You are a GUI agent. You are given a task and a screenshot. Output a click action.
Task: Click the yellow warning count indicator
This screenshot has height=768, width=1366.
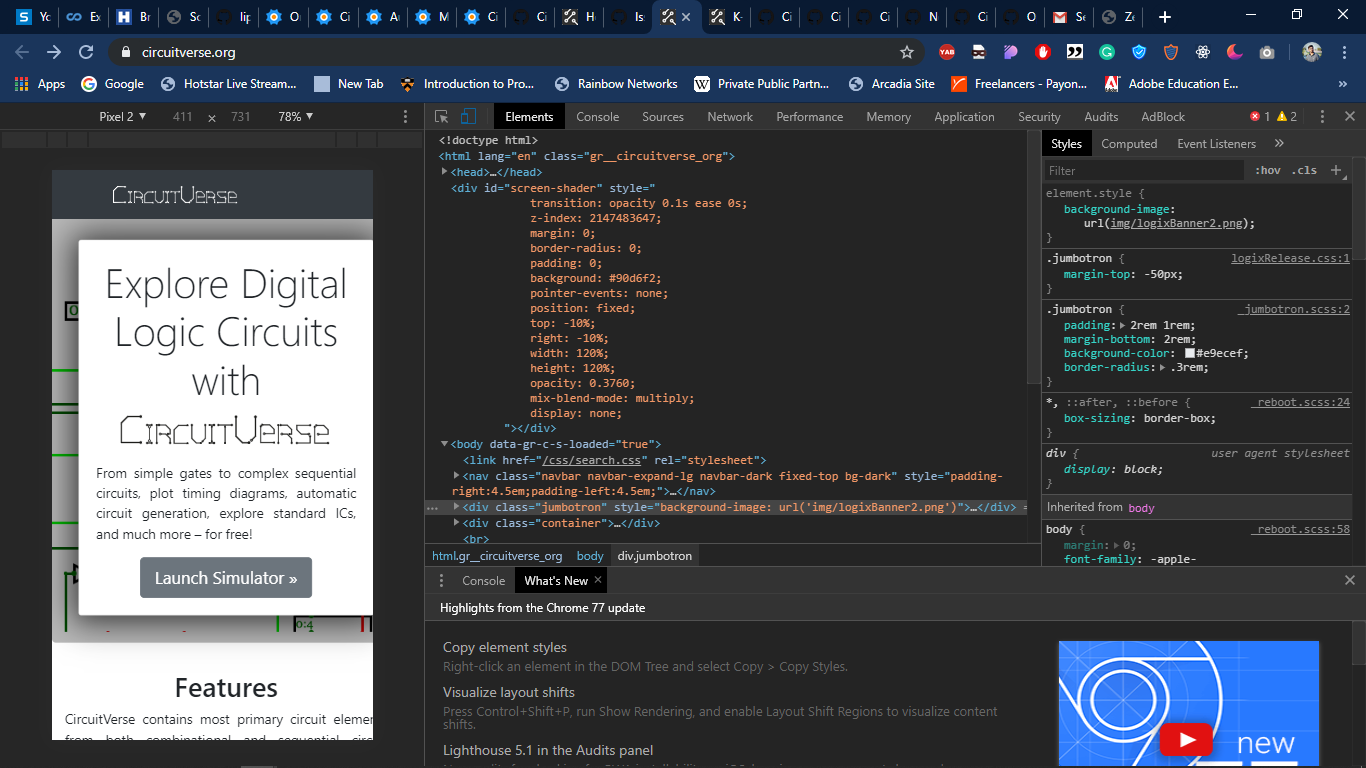[x=1287, y=117]
